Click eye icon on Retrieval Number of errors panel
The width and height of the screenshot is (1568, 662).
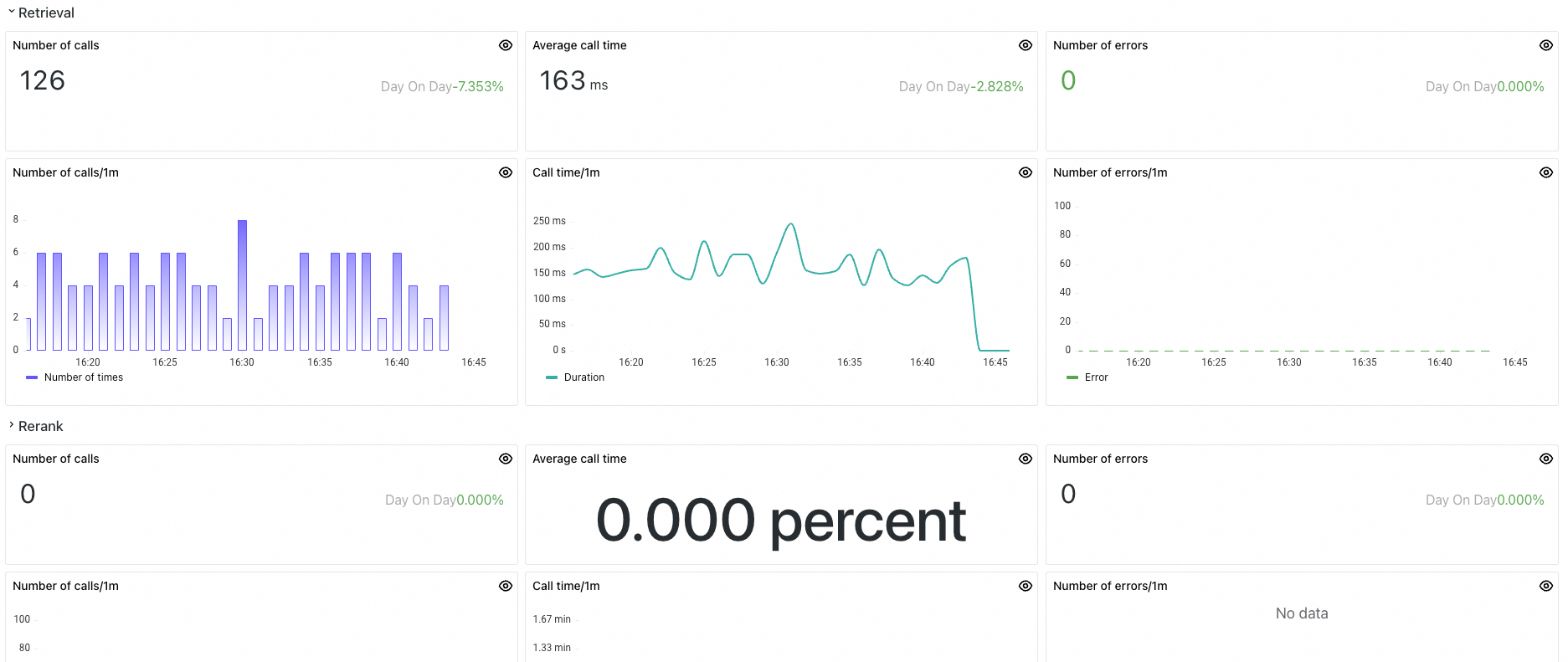click(x=1546, y=45)
